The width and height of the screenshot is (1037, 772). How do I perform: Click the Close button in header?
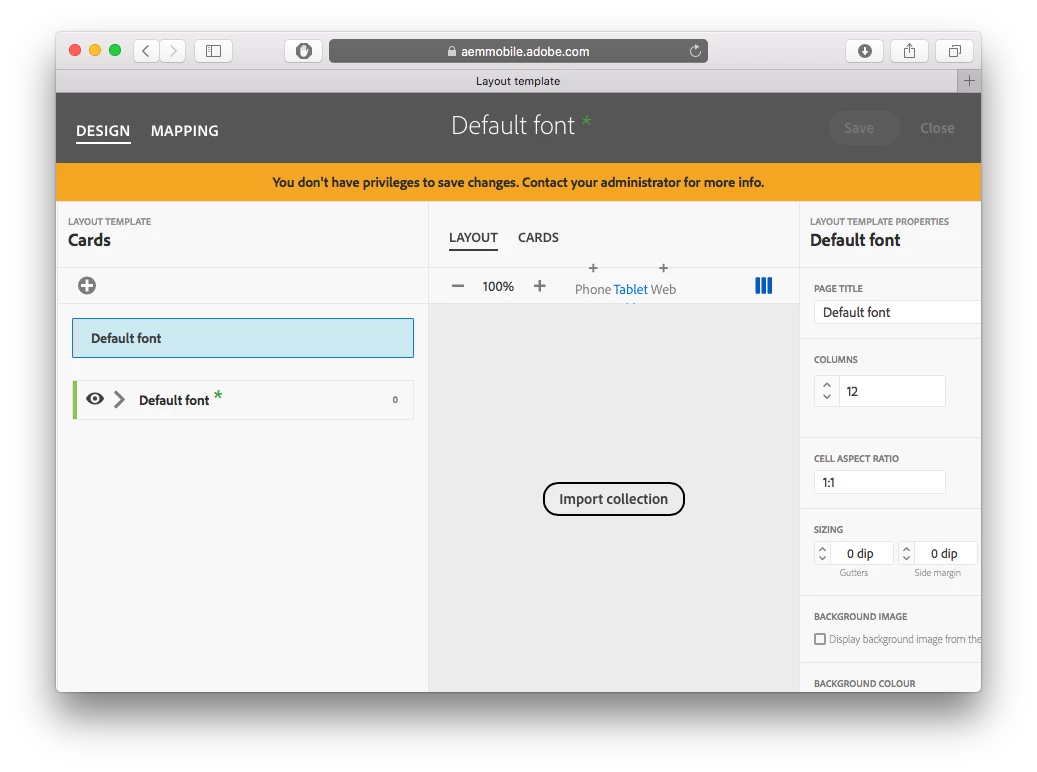click(937, 128)
